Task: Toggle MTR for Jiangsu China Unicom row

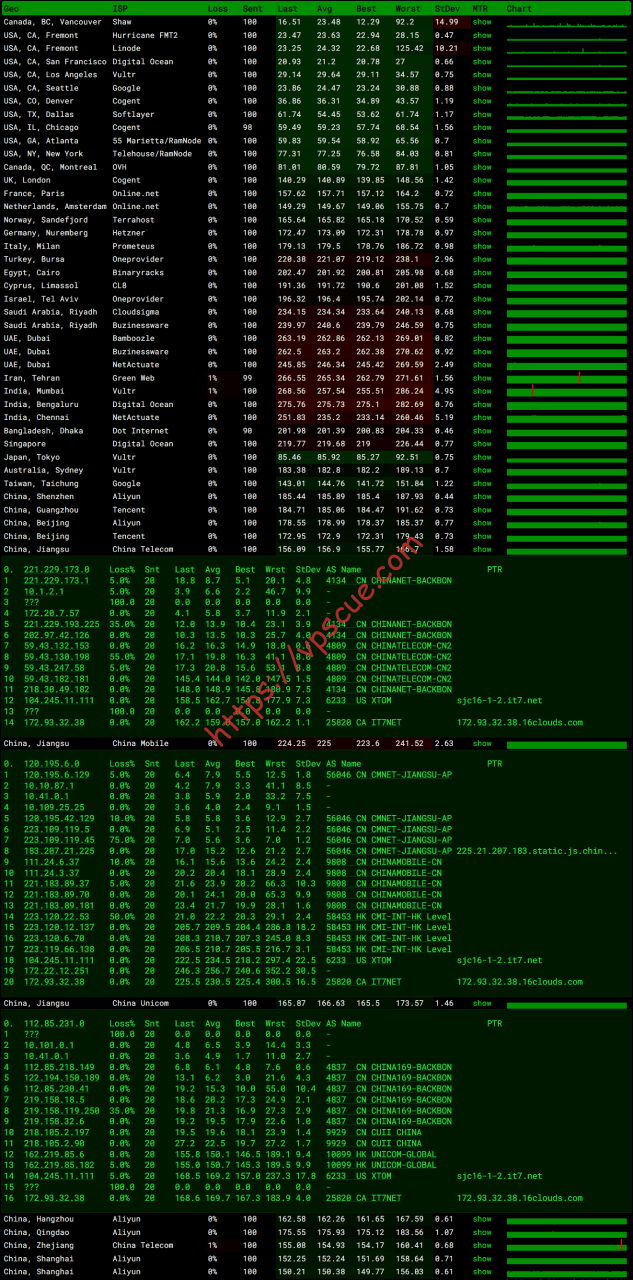Action: click(x=482, y=1002)
